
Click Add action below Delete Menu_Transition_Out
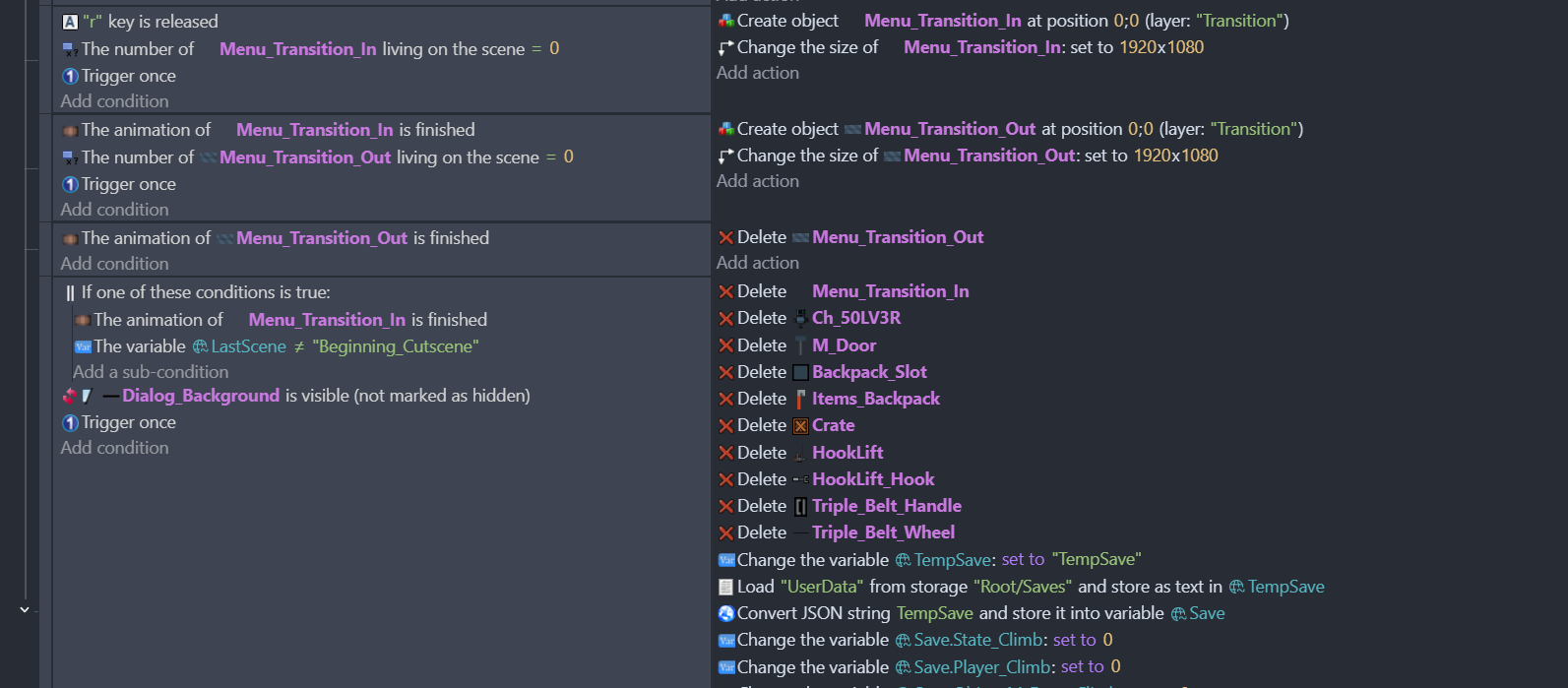tap(757, 263)
